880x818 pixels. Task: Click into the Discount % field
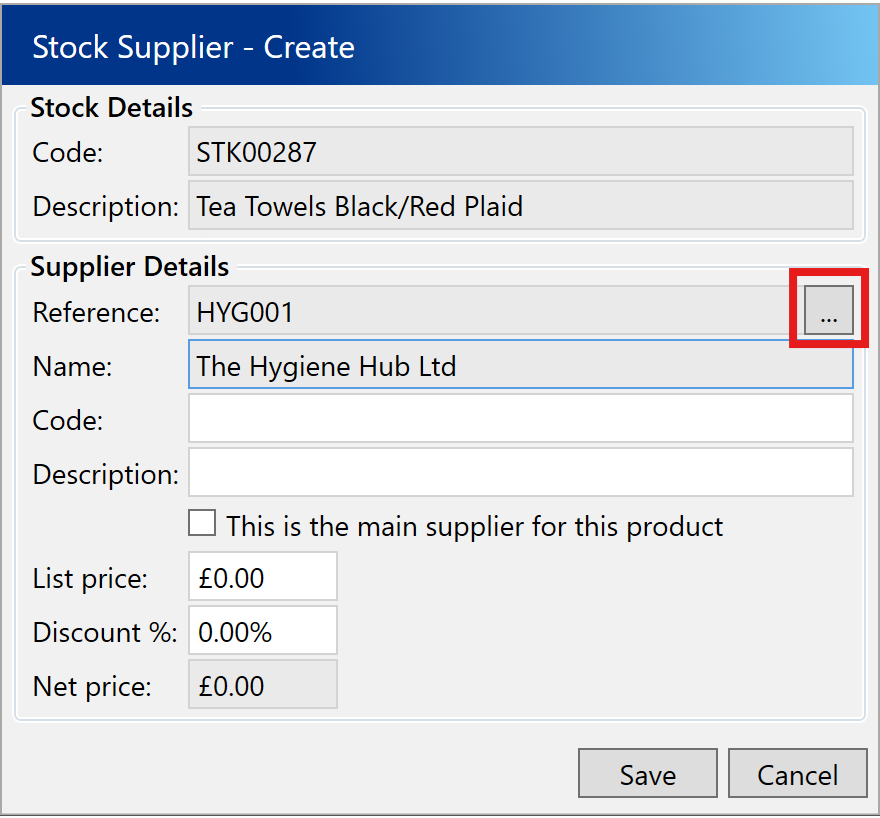[262, 632]
